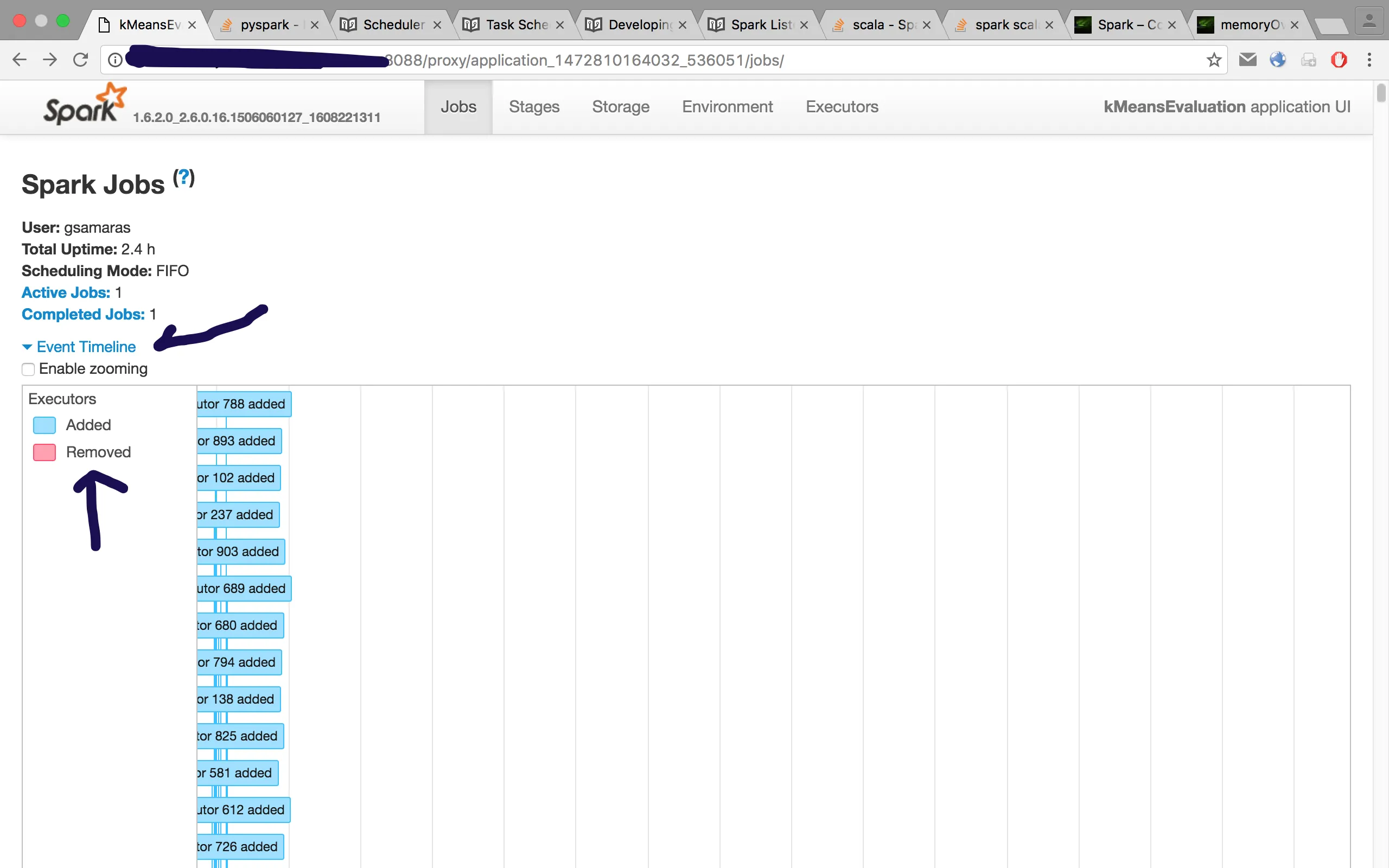Collapse the Event Timeline section
The image size is (1389, 868).
click(x=79, y=347)
